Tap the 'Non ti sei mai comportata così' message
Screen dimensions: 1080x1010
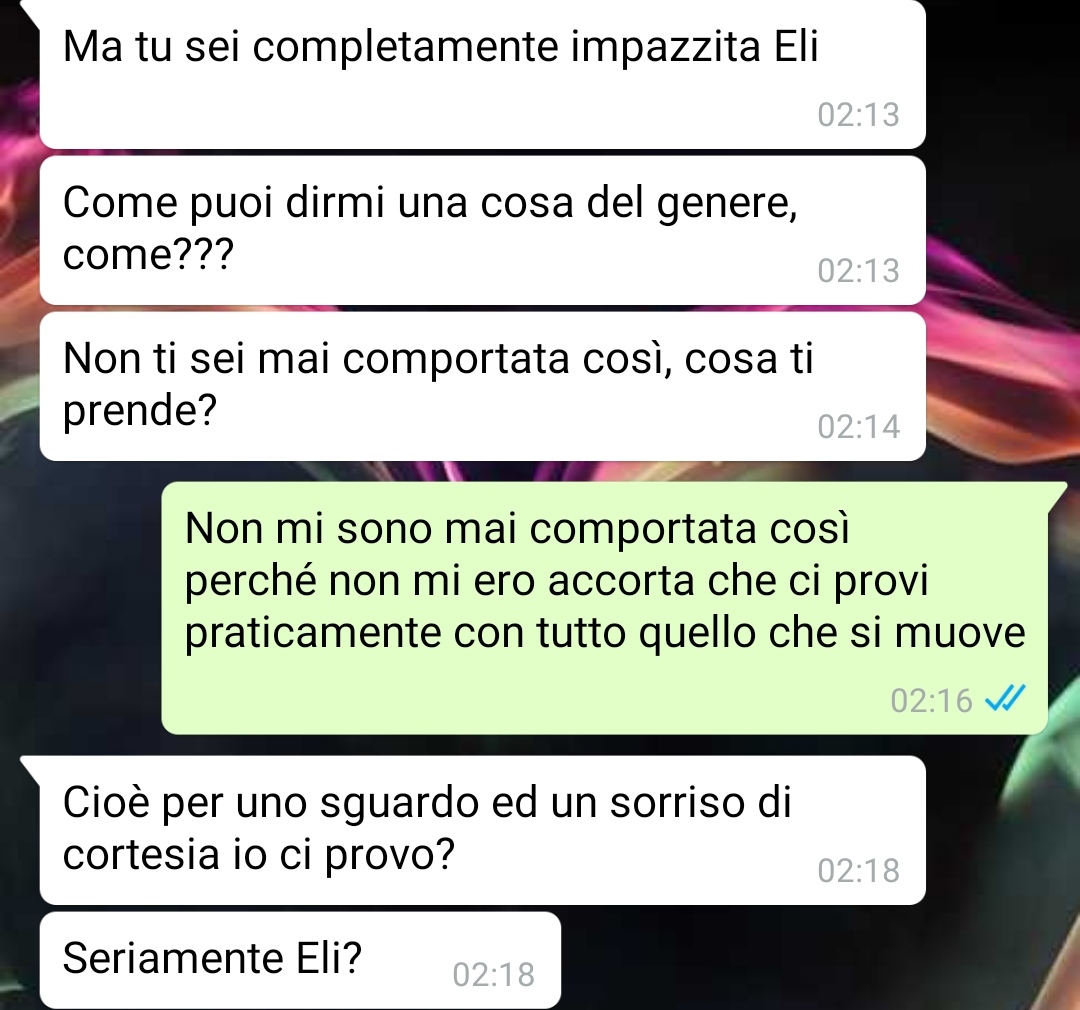click(x=482, y=387)
